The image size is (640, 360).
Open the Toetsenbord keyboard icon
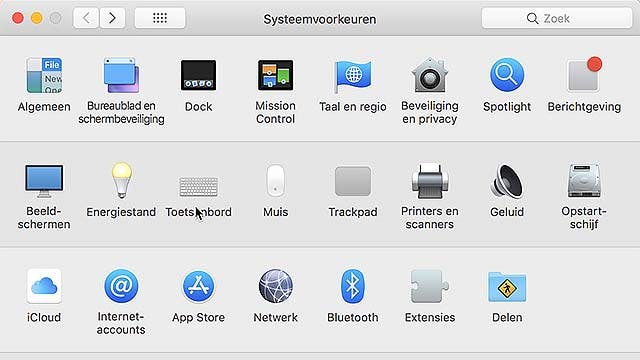pos(199,186)
